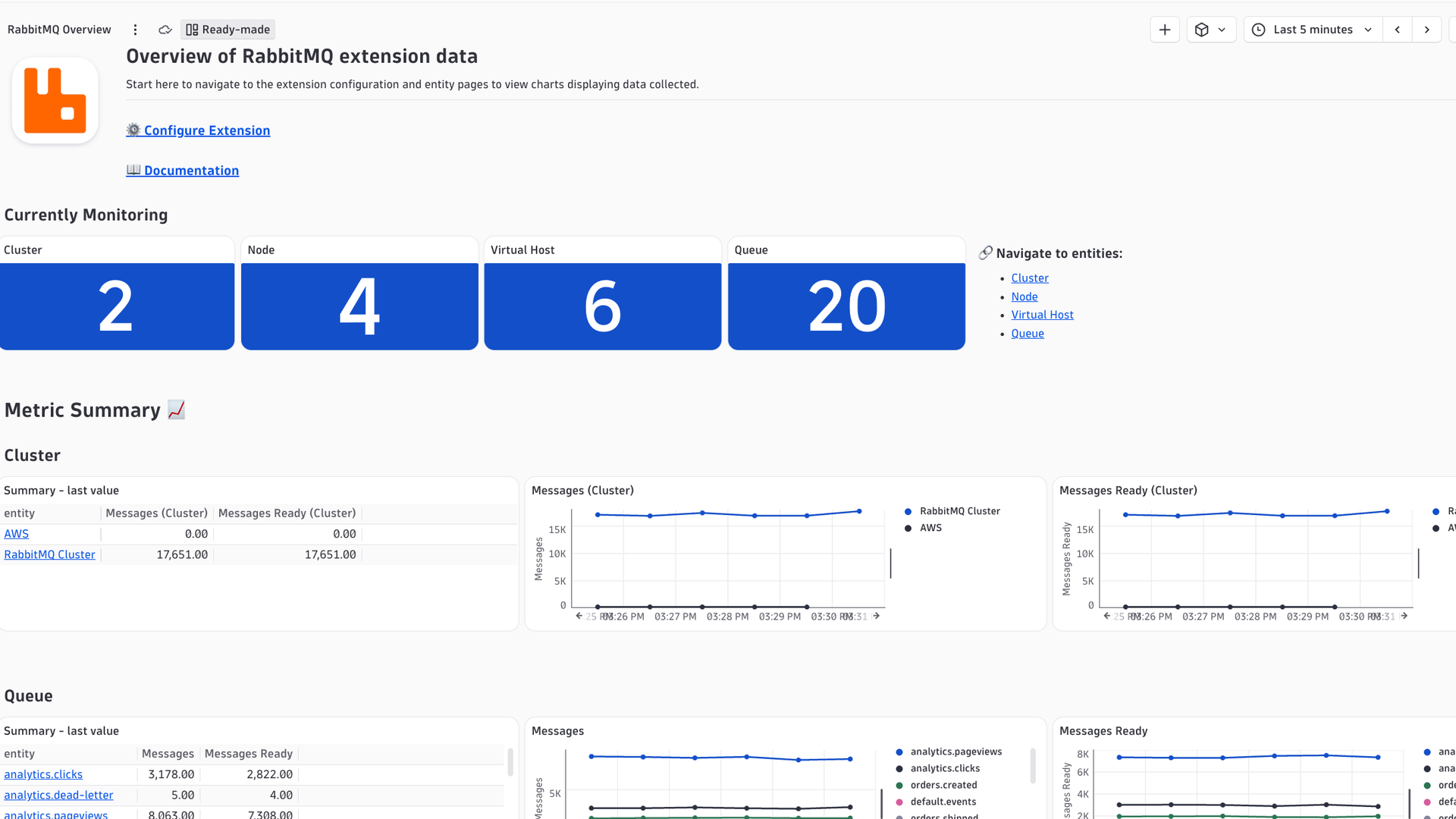
Task: Pan Messages Ready (Cluster) chart right arrow
Action: [x=1404, y=616]
